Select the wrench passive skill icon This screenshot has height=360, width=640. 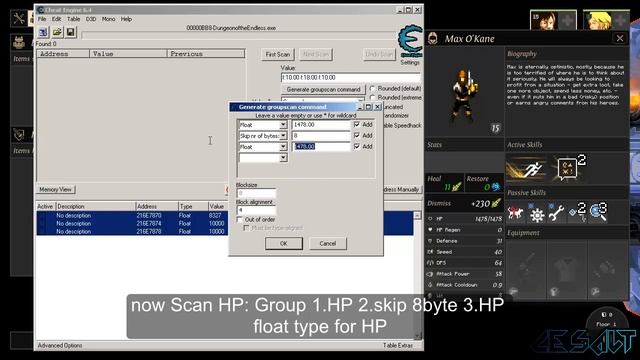pyautogui.click(x=556, y=213)
